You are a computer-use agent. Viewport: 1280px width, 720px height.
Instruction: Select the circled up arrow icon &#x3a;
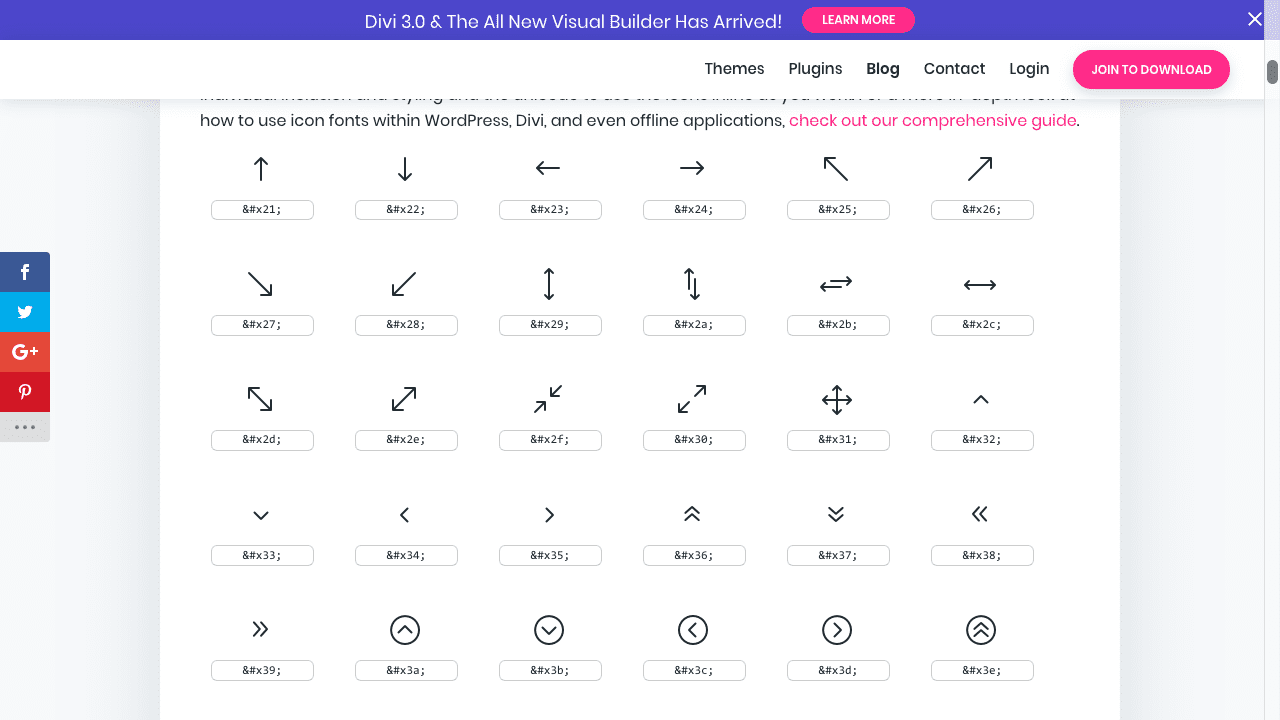coord(406,629)
